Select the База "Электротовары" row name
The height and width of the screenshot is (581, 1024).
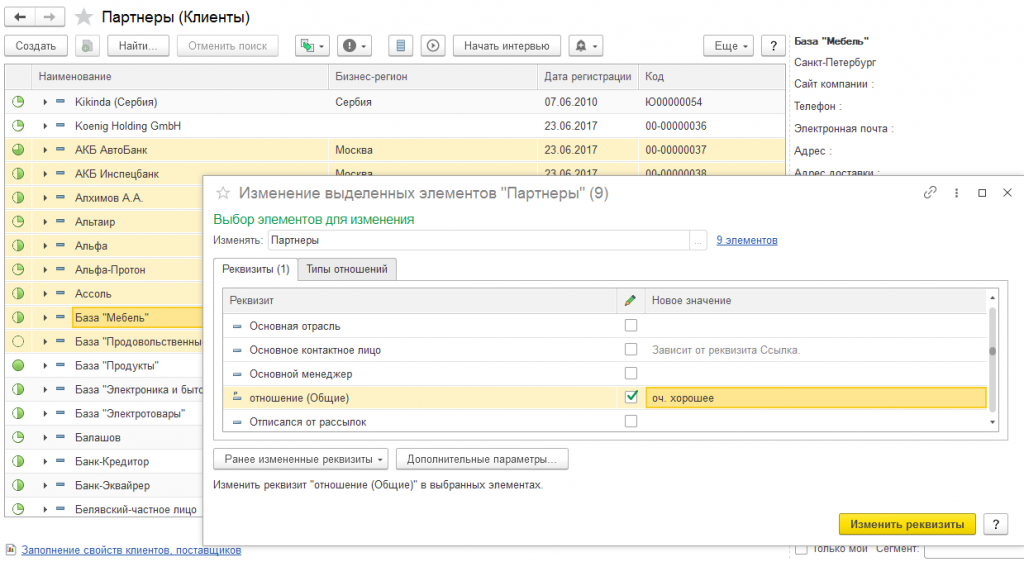pos(130,414)
